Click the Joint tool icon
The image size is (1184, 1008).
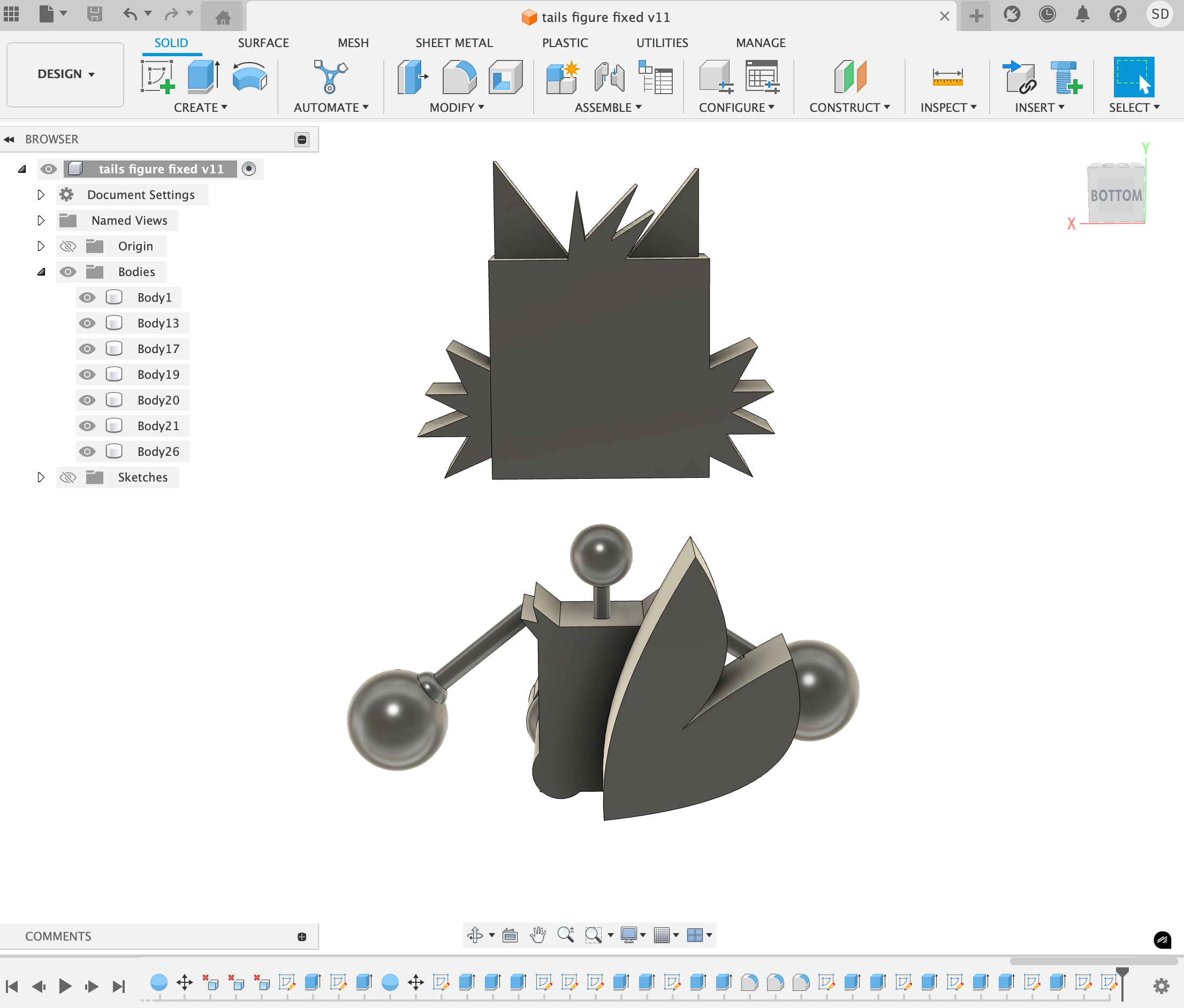click(x=609, y=77)
